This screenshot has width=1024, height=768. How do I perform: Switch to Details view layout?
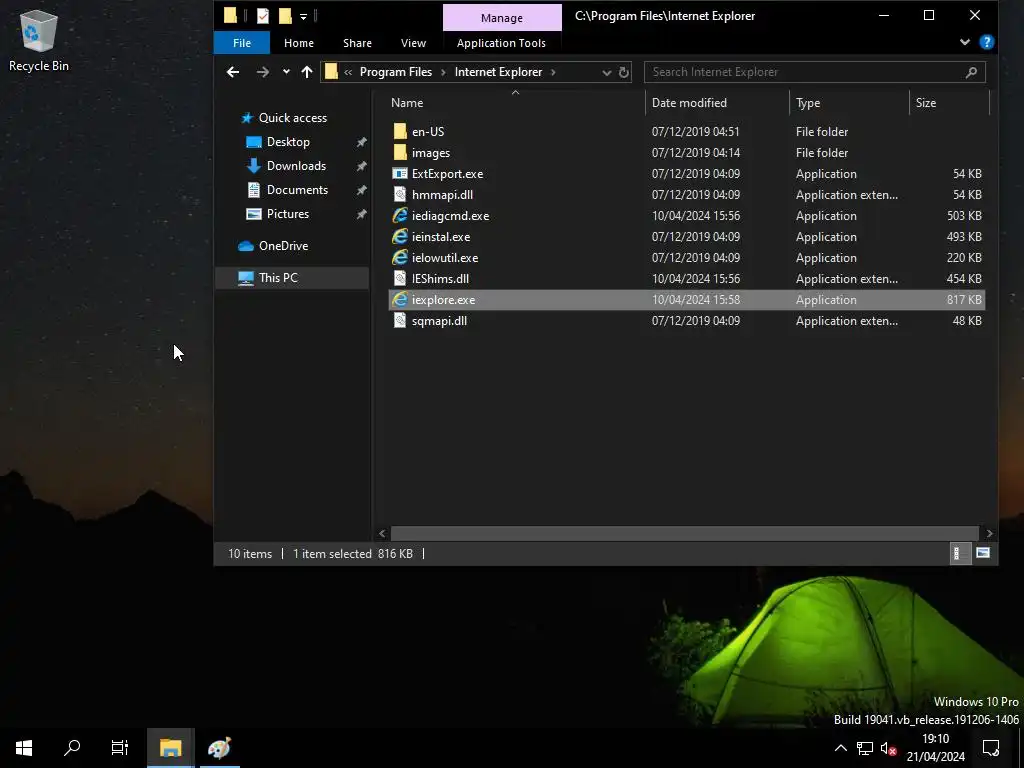pos(958,554)
